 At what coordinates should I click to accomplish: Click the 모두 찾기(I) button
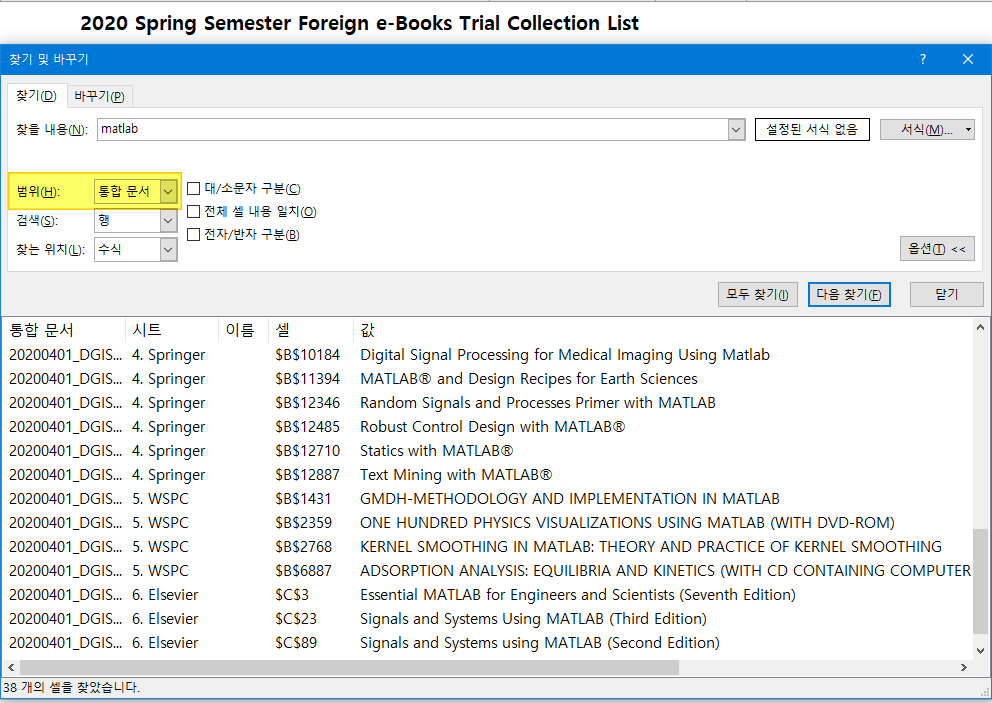tap(757, 294)
